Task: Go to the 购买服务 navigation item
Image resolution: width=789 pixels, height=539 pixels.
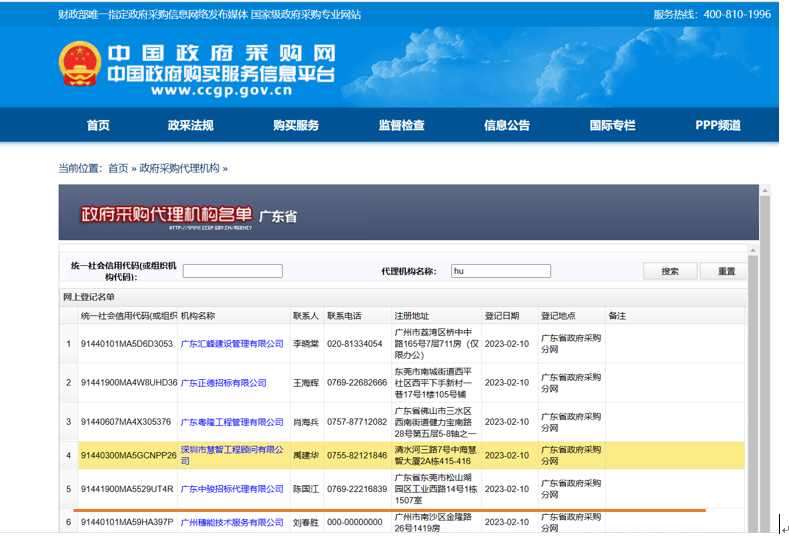Action: (296, 125)
